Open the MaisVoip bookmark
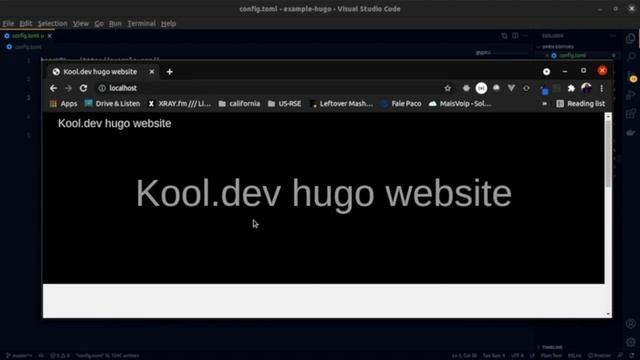640x360 pixels. [x=460, y=104]
